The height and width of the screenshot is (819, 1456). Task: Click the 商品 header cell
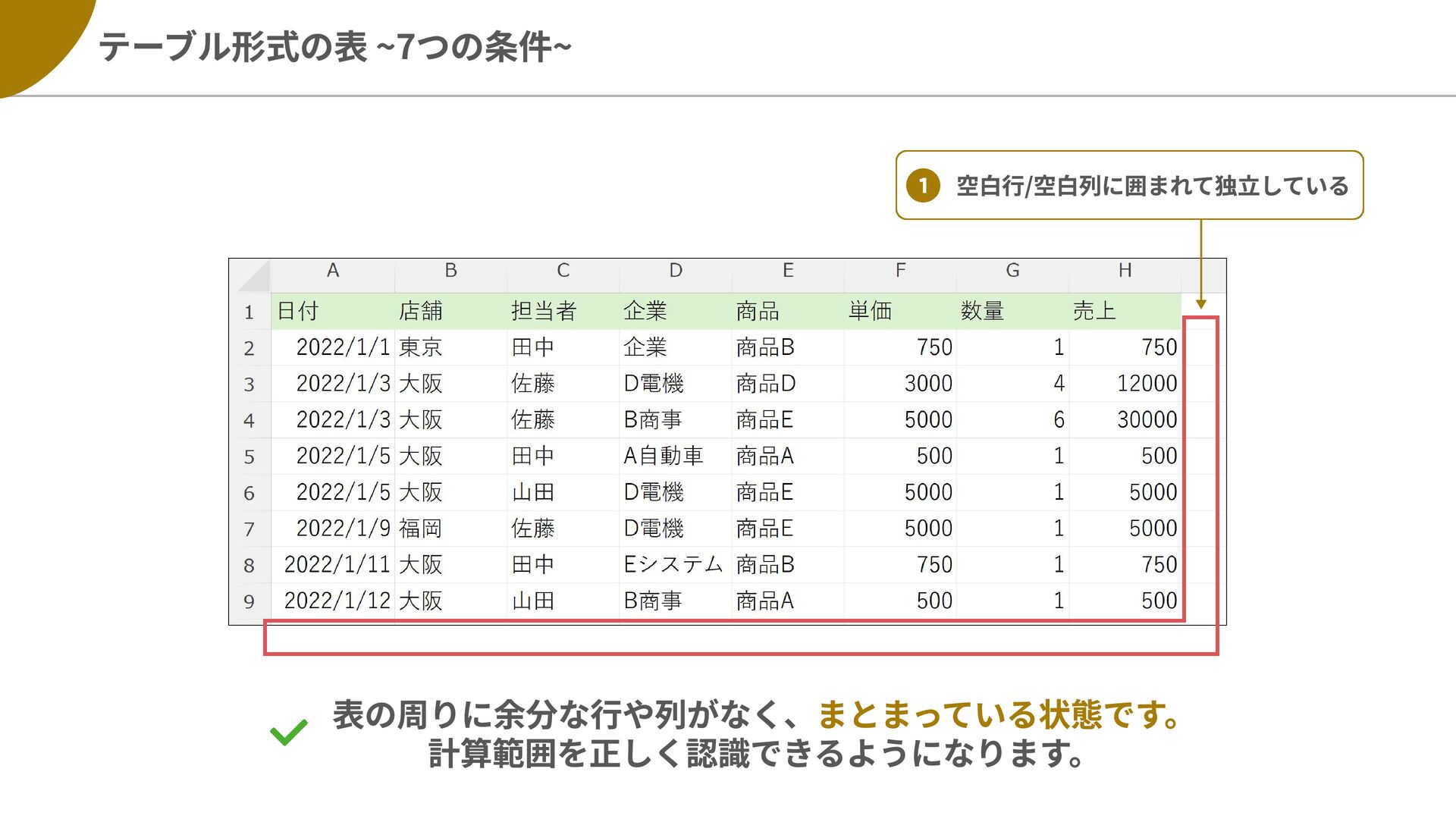[x=788, y=311]
